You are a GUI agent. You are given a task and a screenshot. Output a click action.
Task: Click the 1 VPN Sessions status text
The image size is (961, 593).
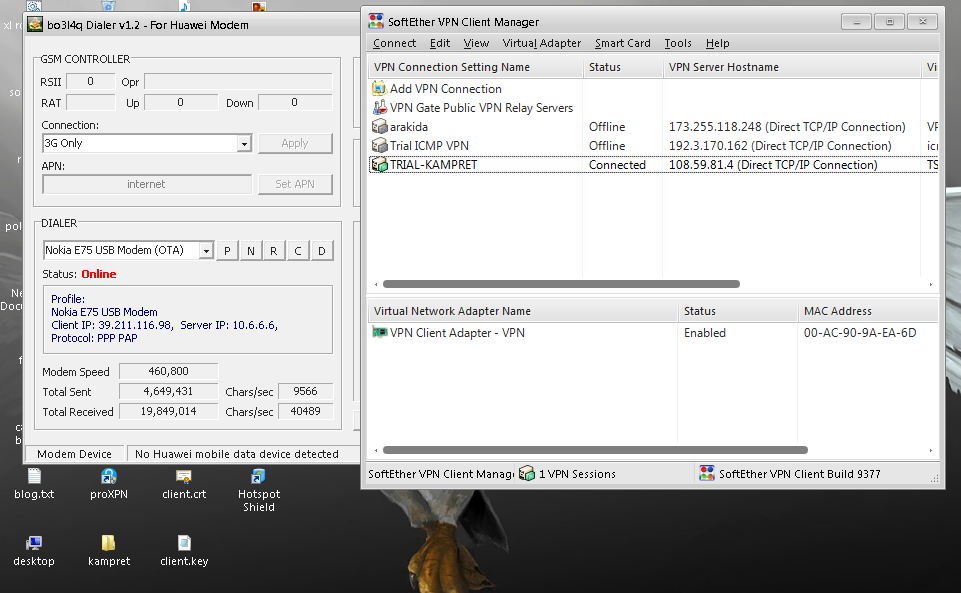point(577,474)
